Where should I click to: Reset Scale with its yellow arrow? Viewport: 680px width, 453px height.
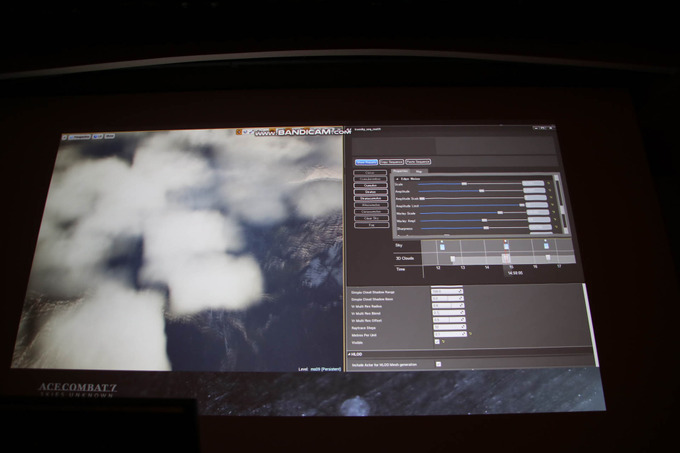point(549,183)
